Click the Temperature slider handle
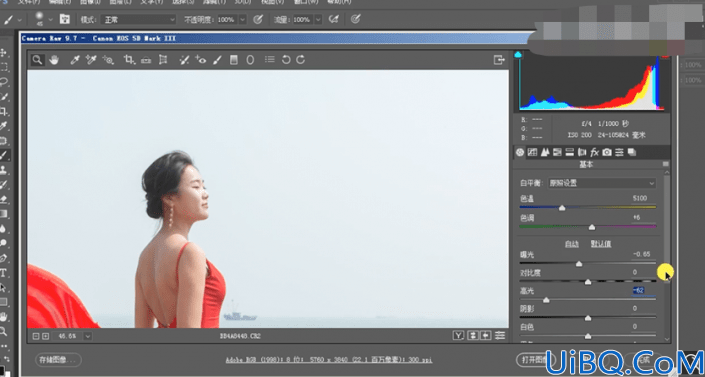This screenshot has height=377, width=705. (562, 208)
